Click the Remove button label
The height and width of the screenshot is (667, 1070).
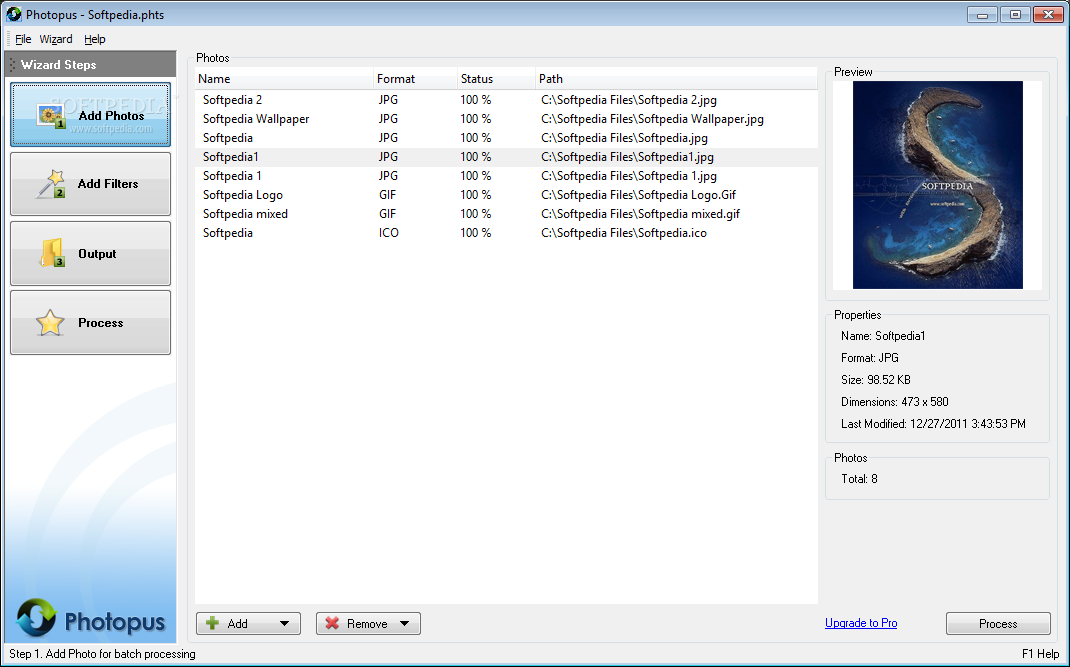coord(367,623)
